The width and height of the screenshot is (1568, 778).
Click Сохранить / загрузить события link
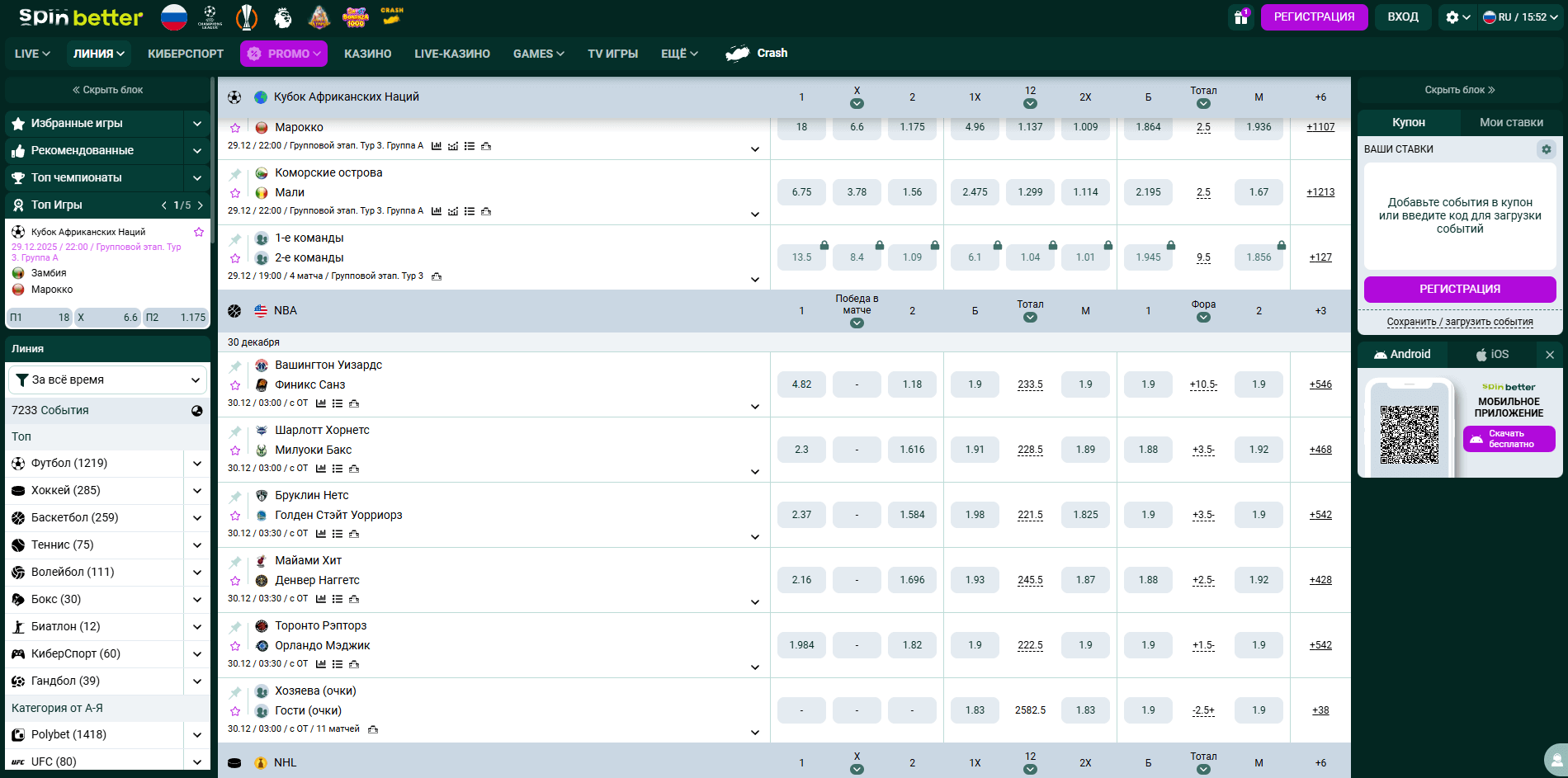[1459, 322]
